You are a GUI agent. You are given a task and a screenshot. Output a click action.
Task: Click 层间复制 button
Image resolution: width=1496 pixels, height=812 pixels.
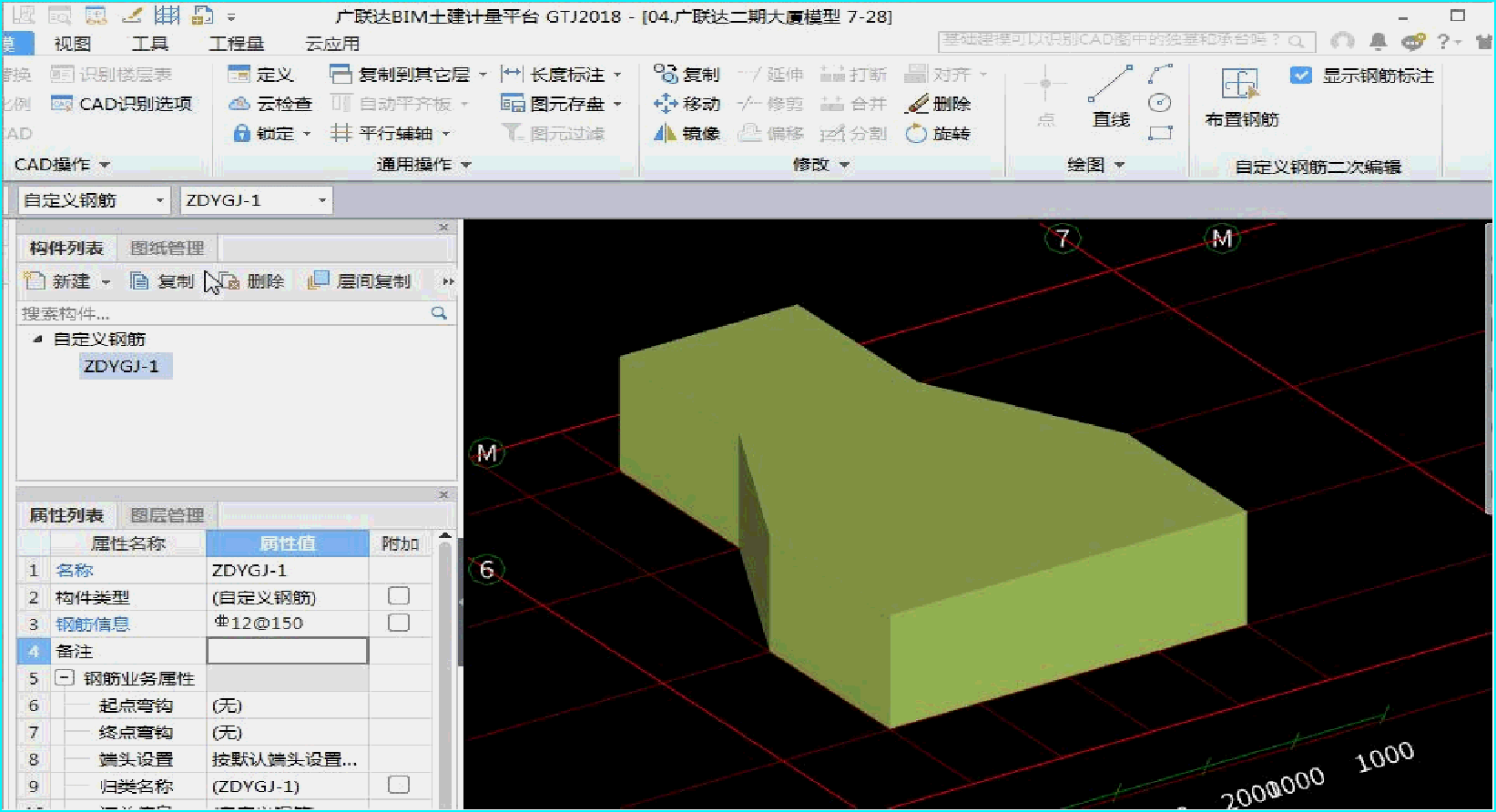click(360, 281)
